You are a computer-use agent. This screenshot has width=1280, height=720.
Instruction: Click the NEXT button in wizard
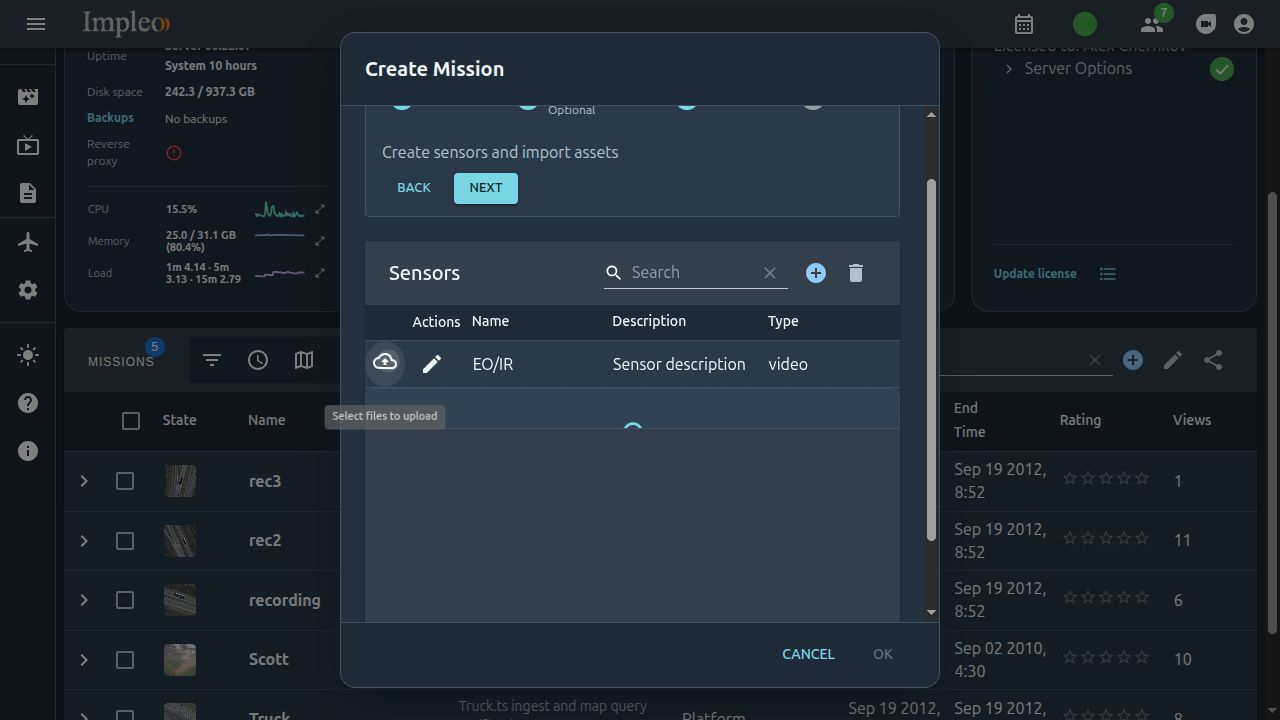pyautogui.click(x=486, y=188)
